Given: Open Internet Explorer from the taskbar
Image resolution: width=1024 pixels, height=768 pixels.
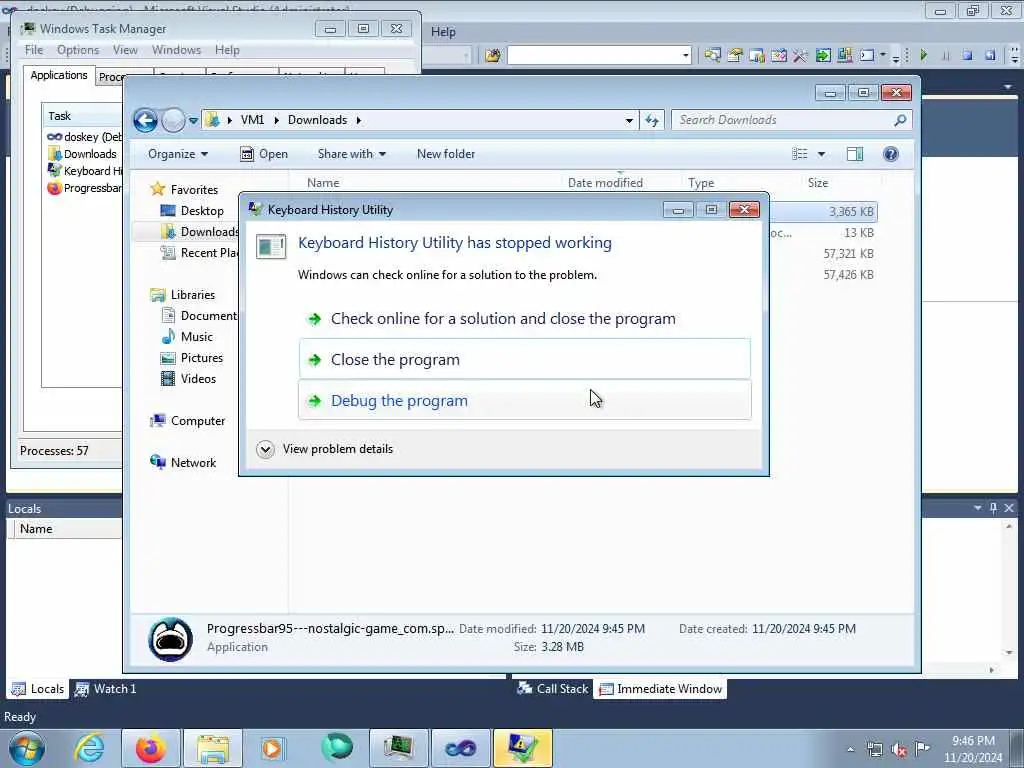Looking at the screenshot, I should click(89, 748).
